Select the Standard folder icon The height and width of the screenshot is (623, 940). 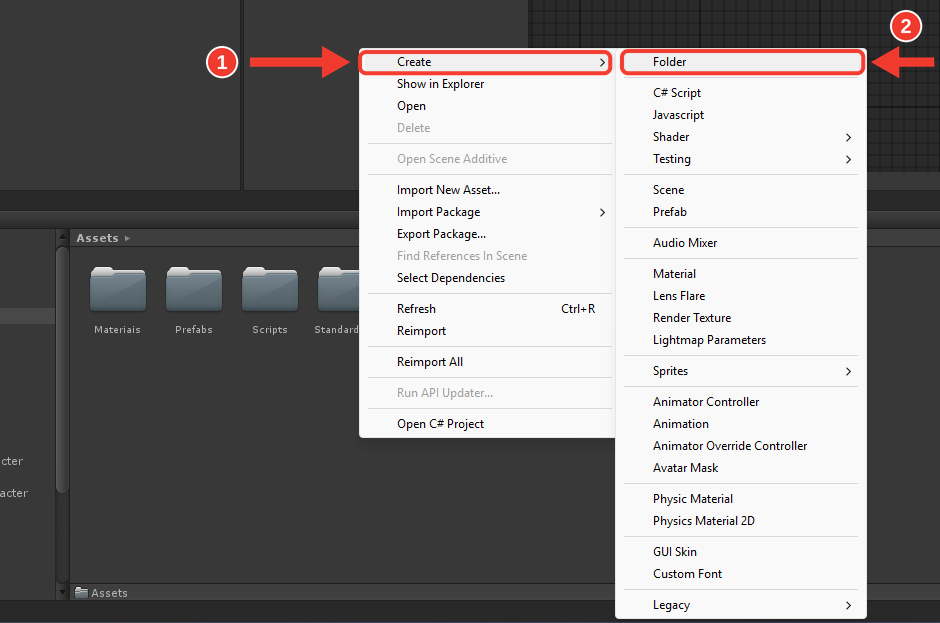pyautogui.click(x=338, y=290)
